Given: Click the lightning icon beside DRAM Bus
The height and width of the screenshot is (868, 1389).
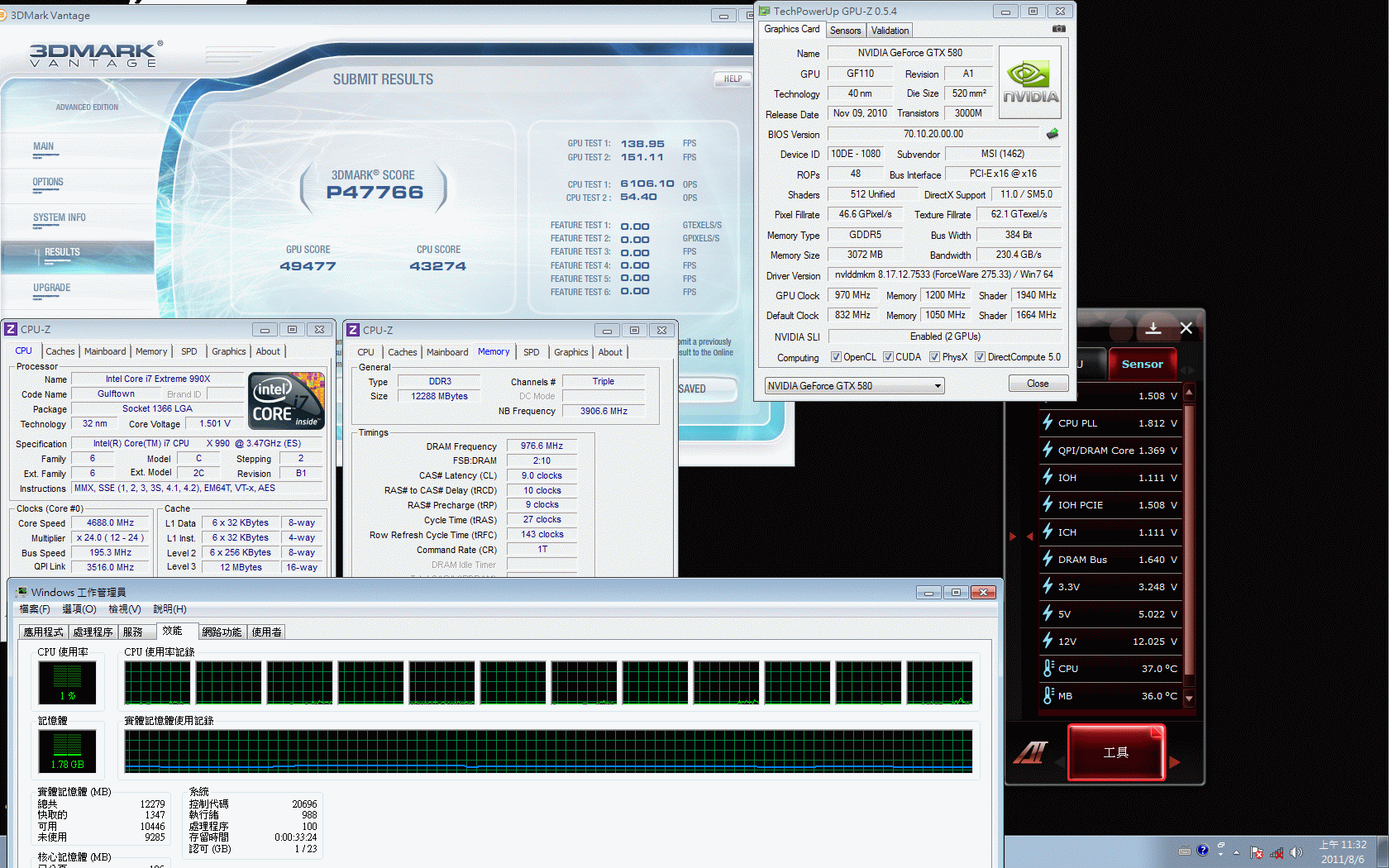Looking at the screenshot, I should [x=1048, y=559].
